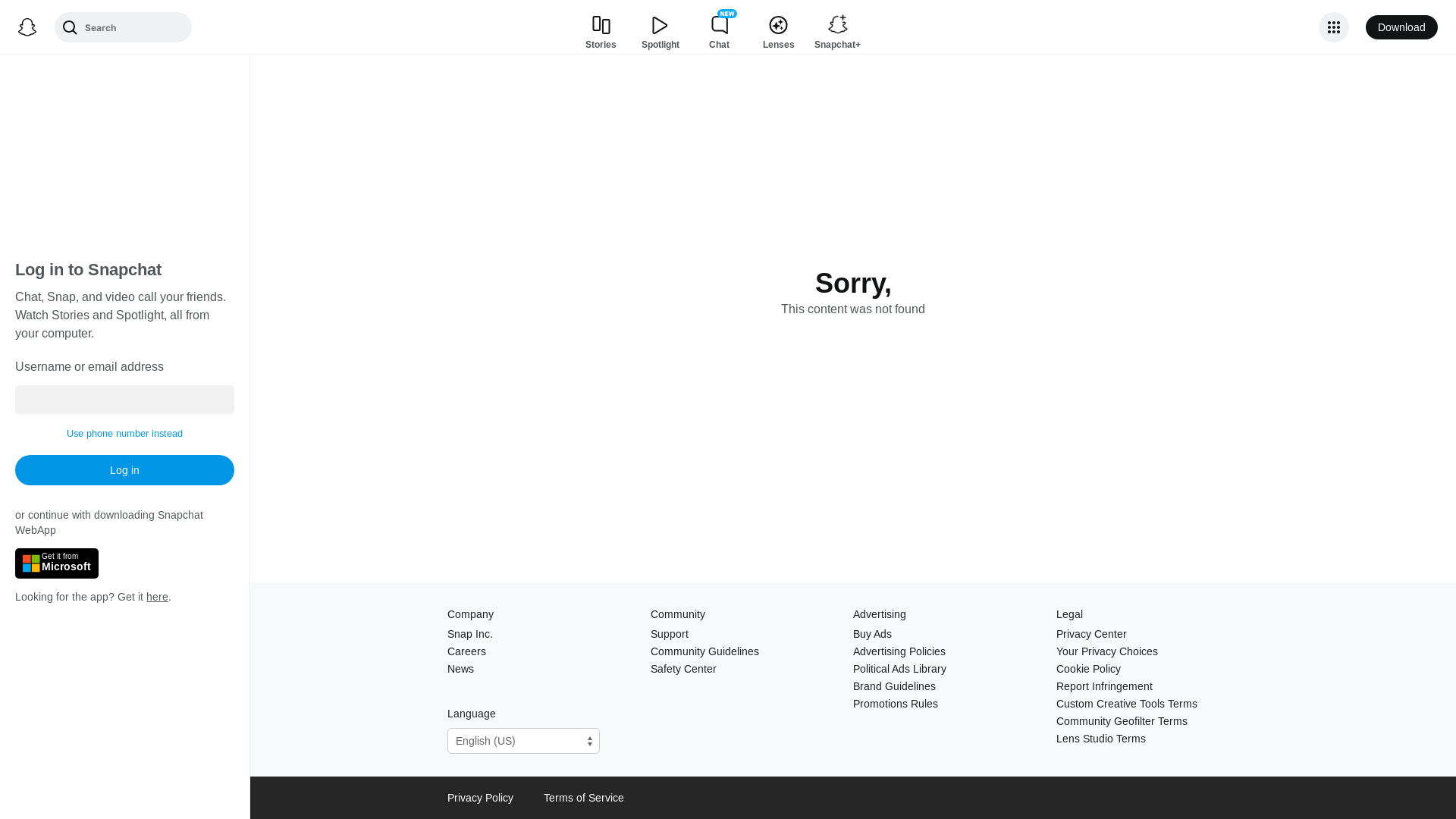The width and height of the screenshot is (1456, 819).
Task: Open the Privacy Center link
Action: coord(1091,634)
